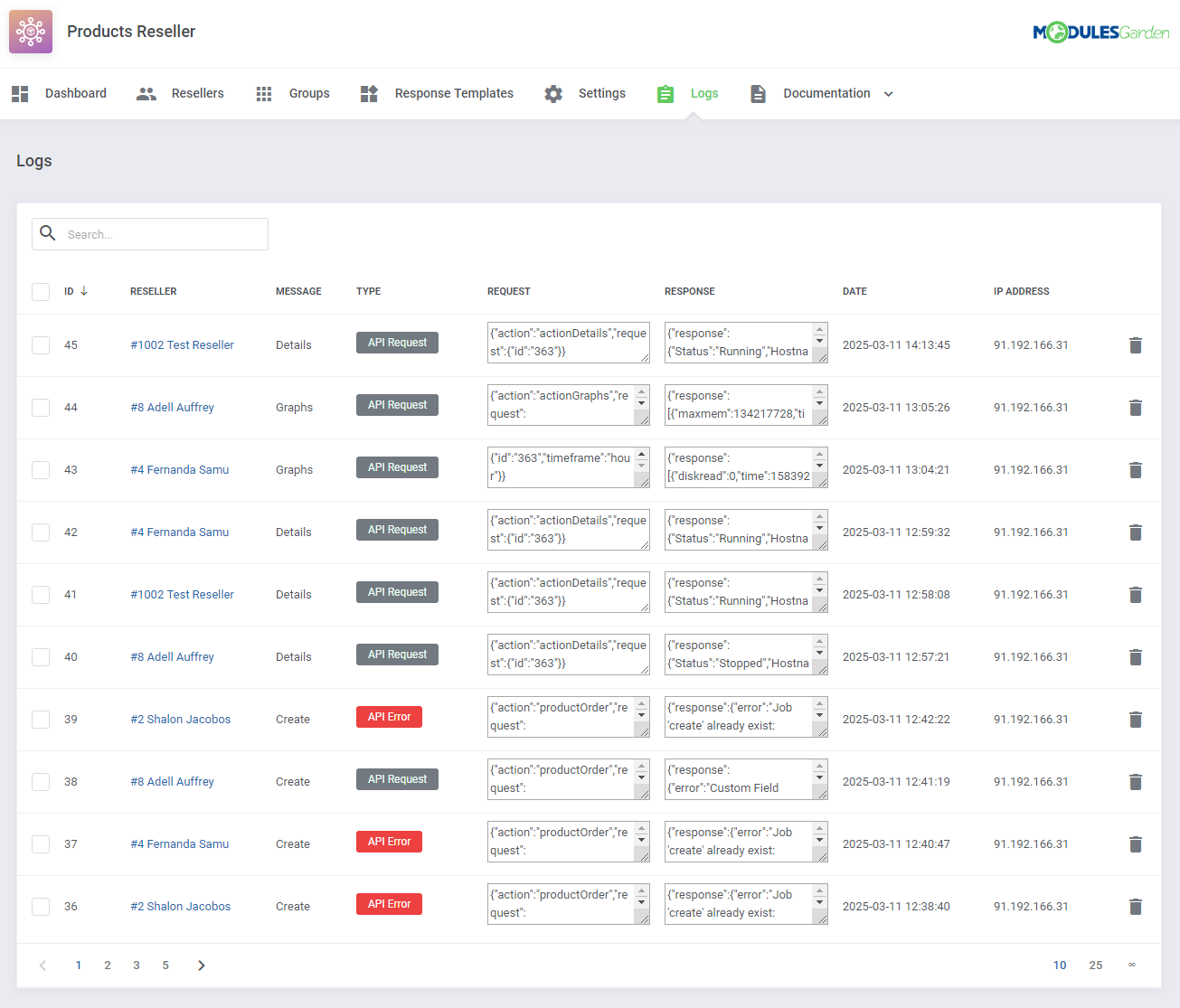The width and height of the screenshot is (1180, 1008).
Task: Select the Groups grid icon
Action: (263, 93)
